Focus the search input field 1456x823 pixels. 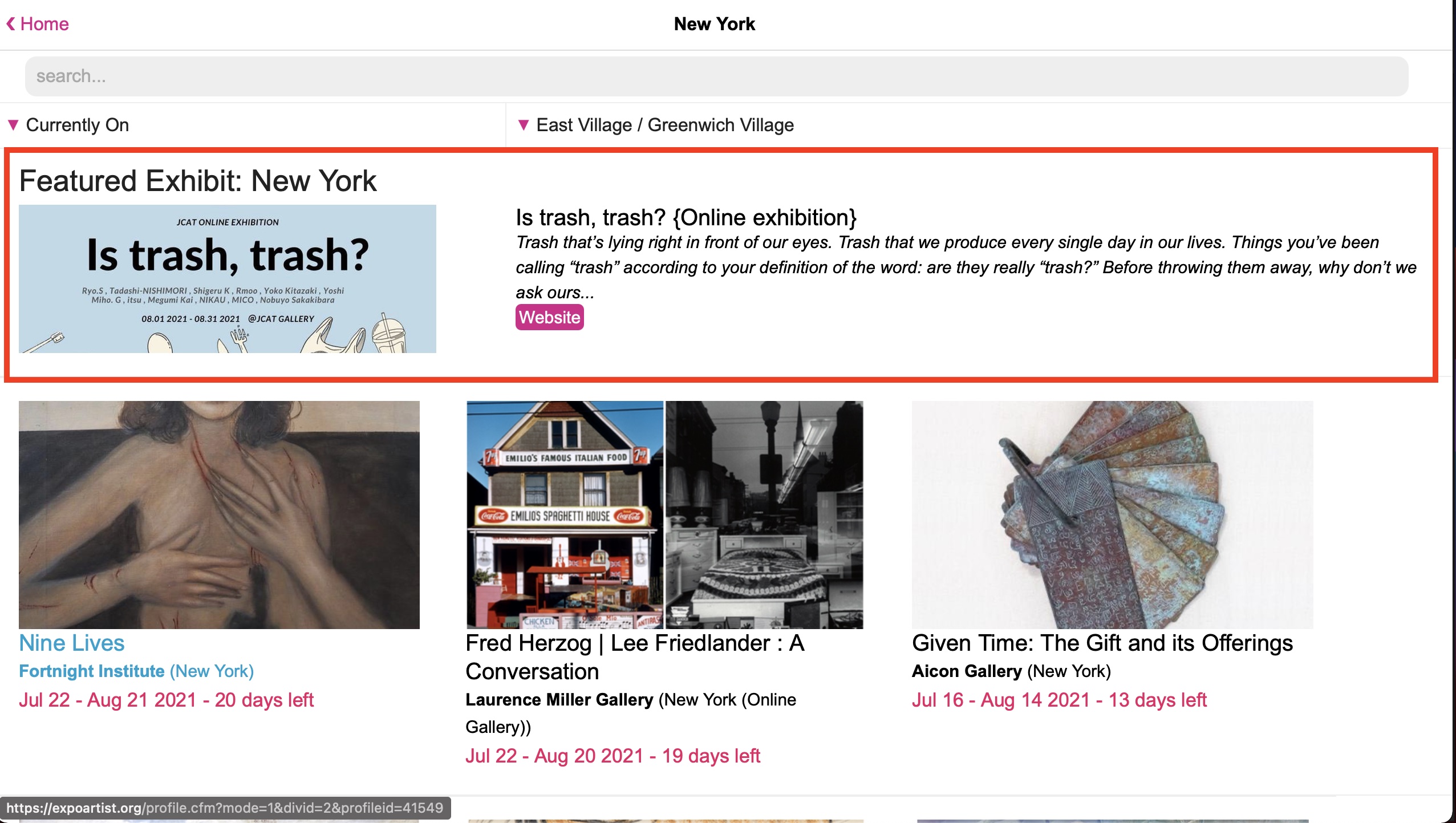716,76
